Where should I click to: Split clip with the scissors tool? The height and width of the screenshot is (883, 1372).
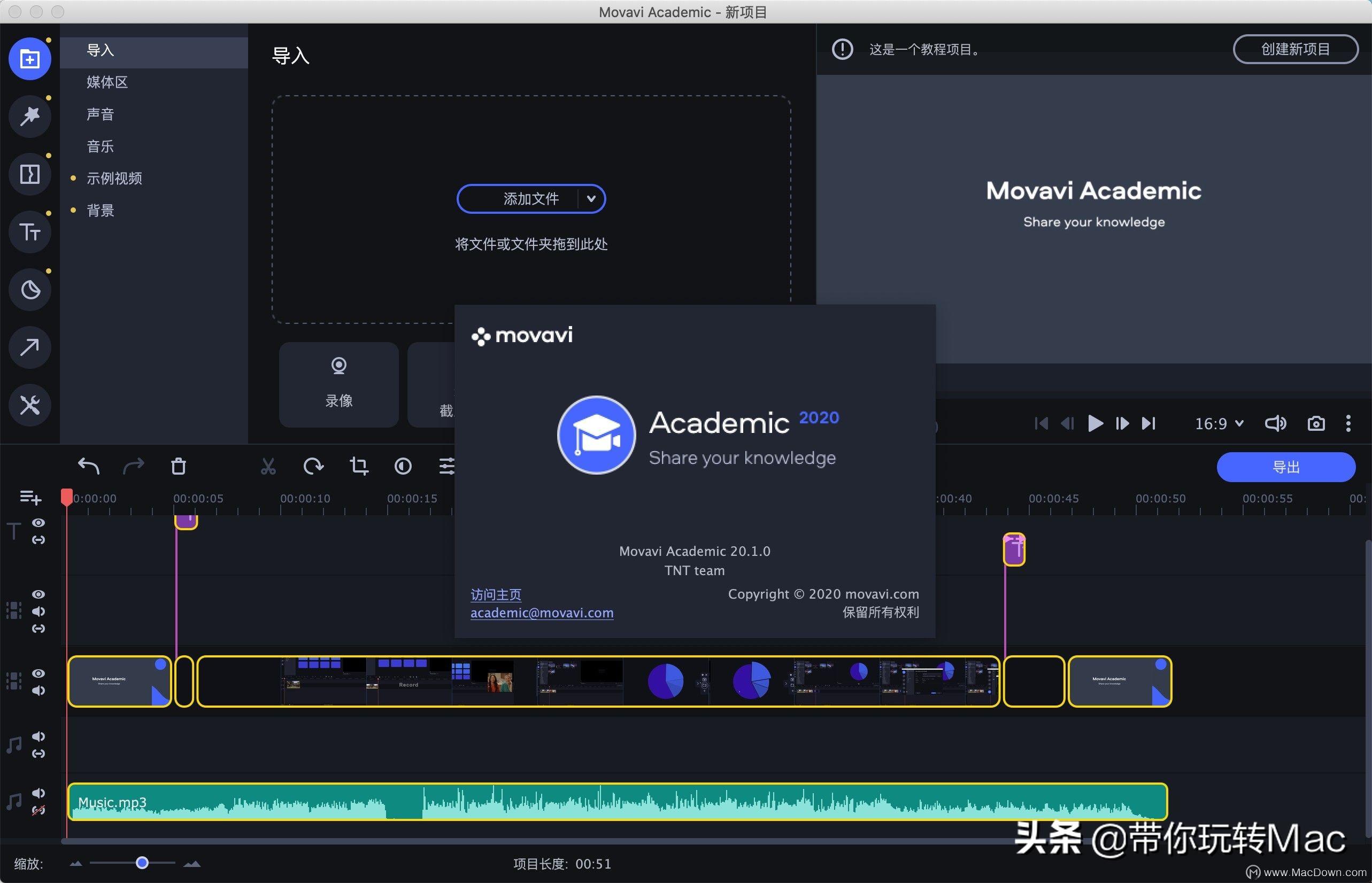pyautogui.click(x=268, y=466)
